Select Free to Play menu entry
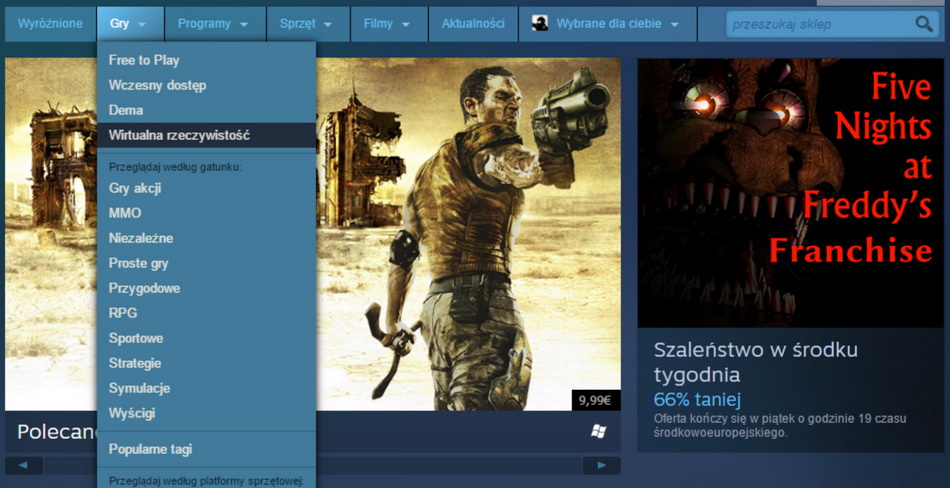 coord(206,60)
